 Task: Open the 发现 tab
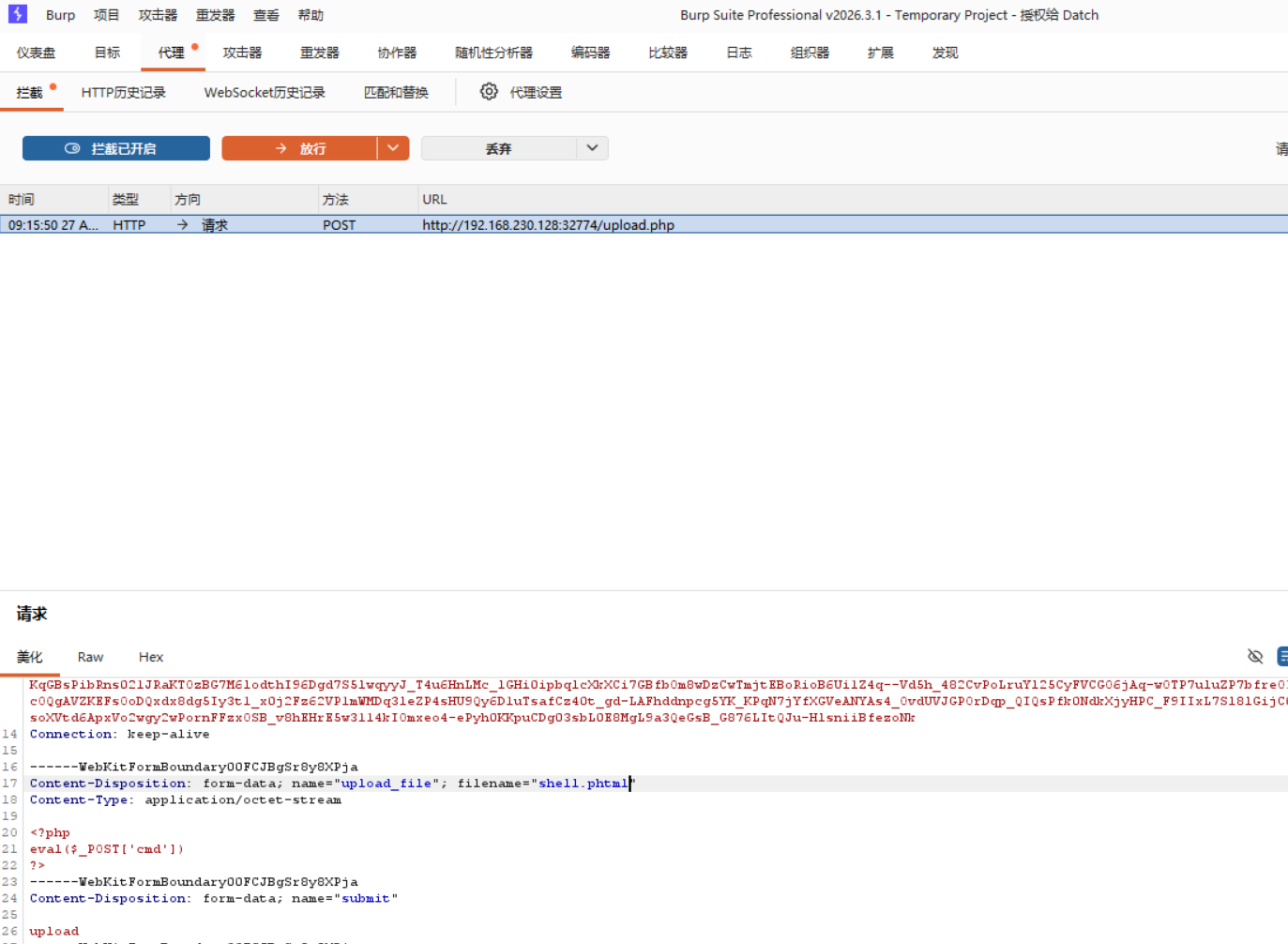[945, 53]
